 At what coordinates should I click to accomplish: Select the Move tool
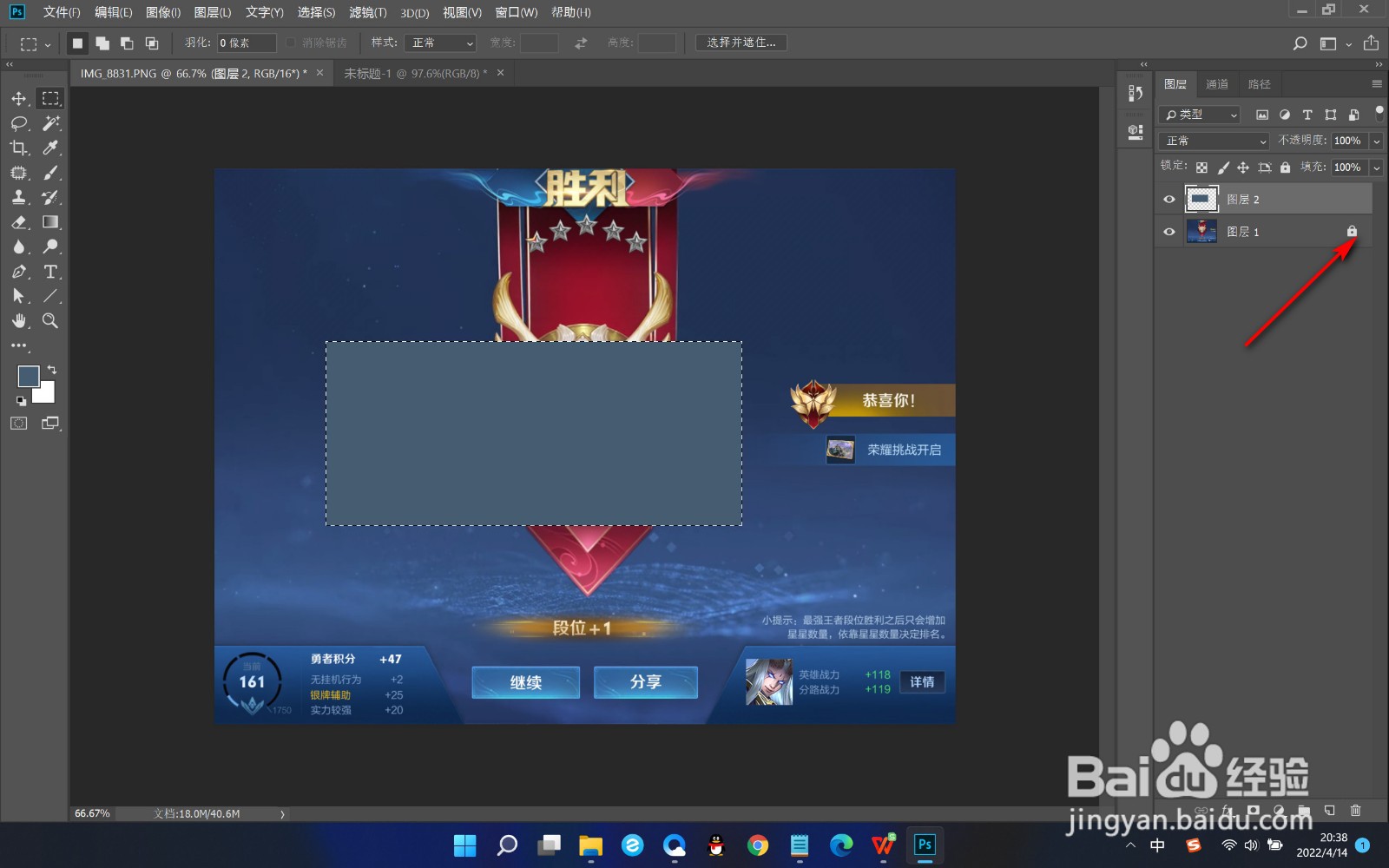[19, 99]
